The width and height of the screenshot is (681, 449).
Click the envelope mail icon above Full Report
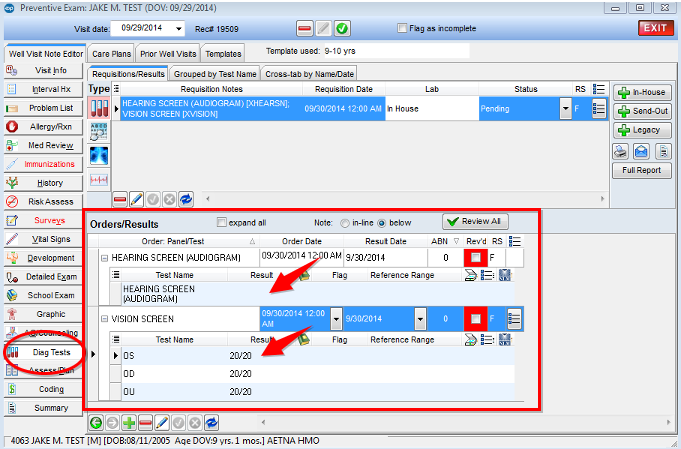click(641, 151)
